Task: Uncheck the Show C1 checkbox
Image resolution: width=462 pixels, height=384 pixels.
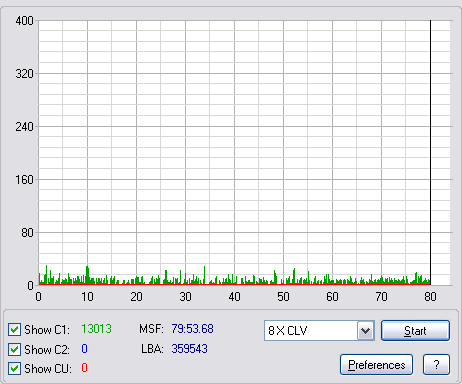Action: (14, 330)
